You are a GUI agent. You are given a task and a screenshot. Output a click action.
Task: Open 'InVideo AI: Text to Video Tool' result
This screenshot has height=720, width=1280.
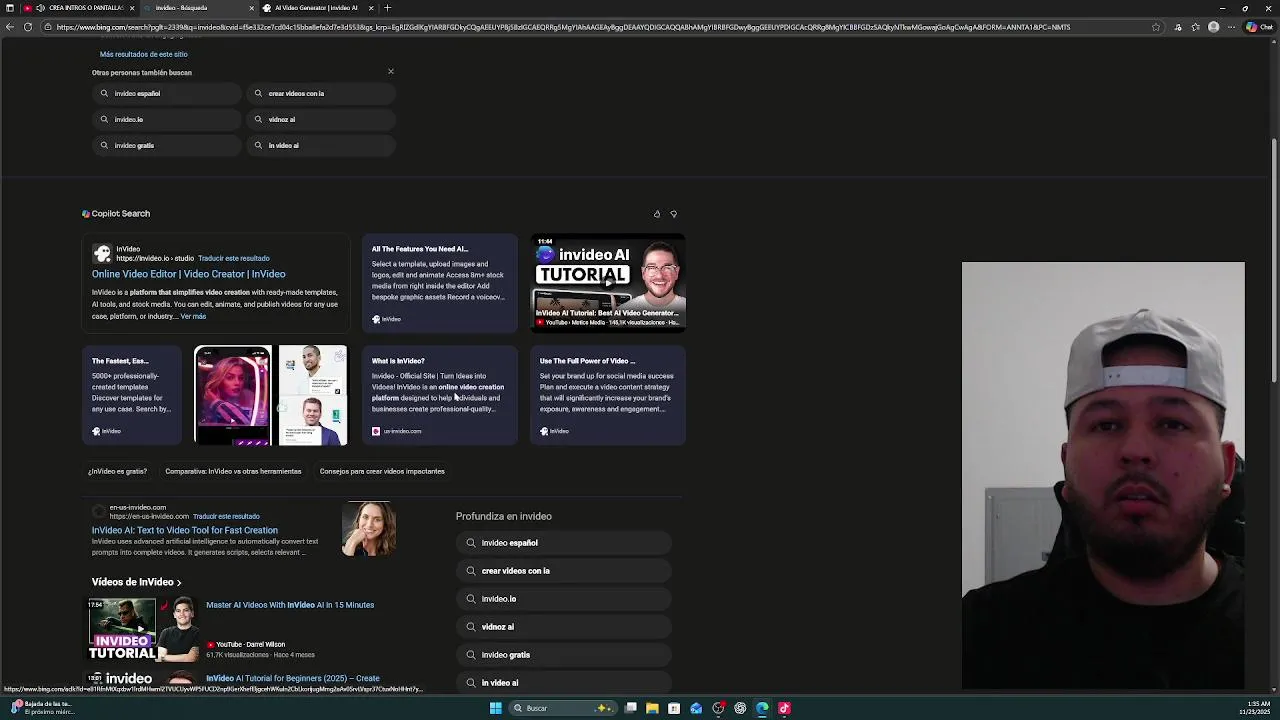coord(185,530)
